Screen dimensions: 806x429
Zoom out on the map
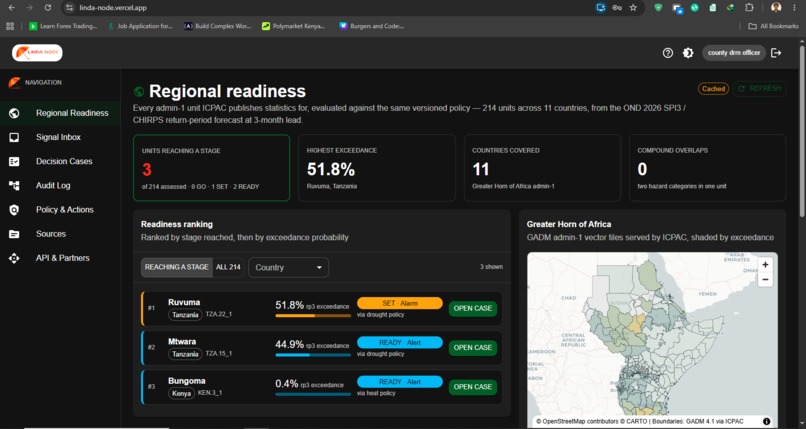click(x=765, y=279)
